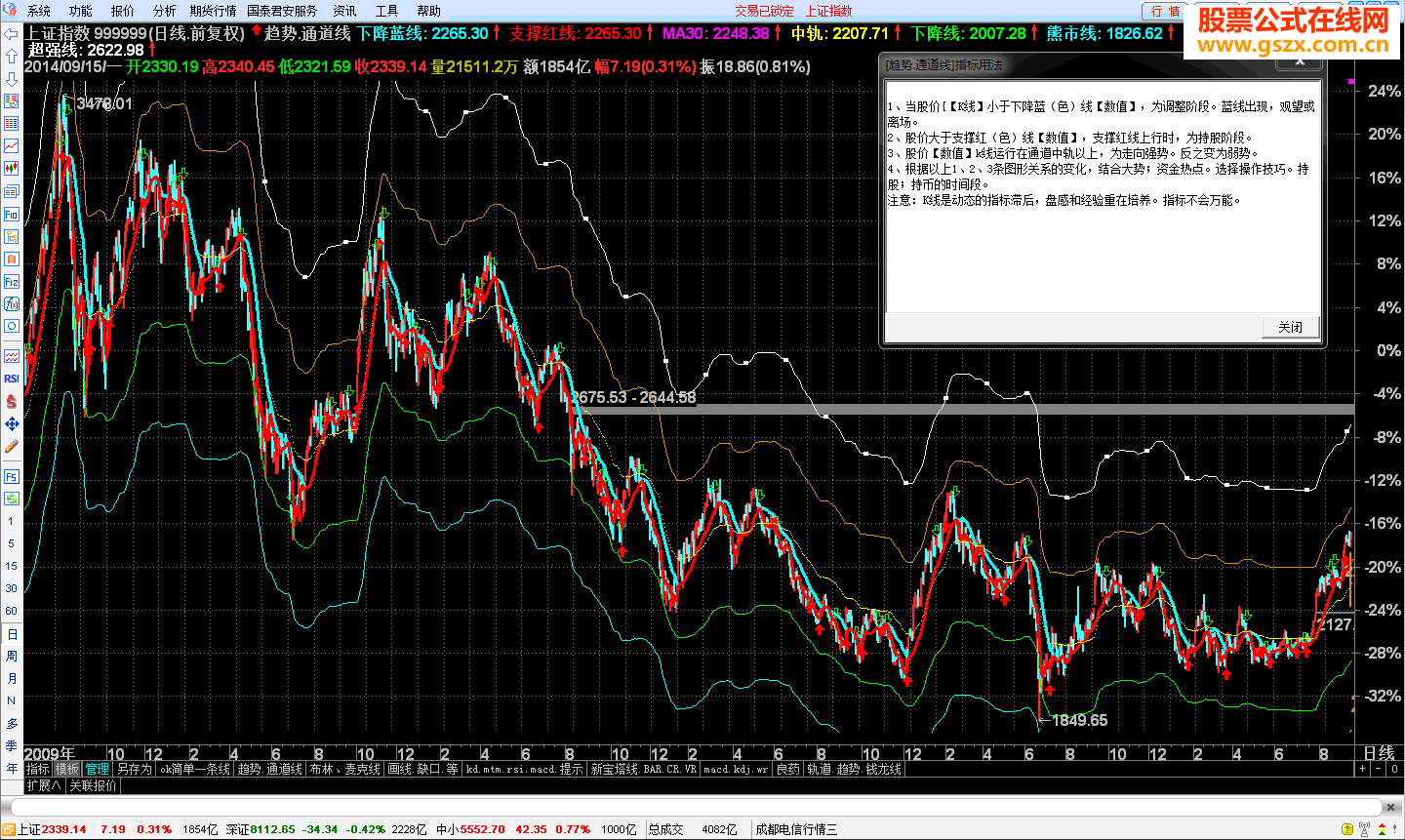Select the 轨道.趋势.钱龙线 template
Viewport: 1405px width, 840px height.
point(855,769)
